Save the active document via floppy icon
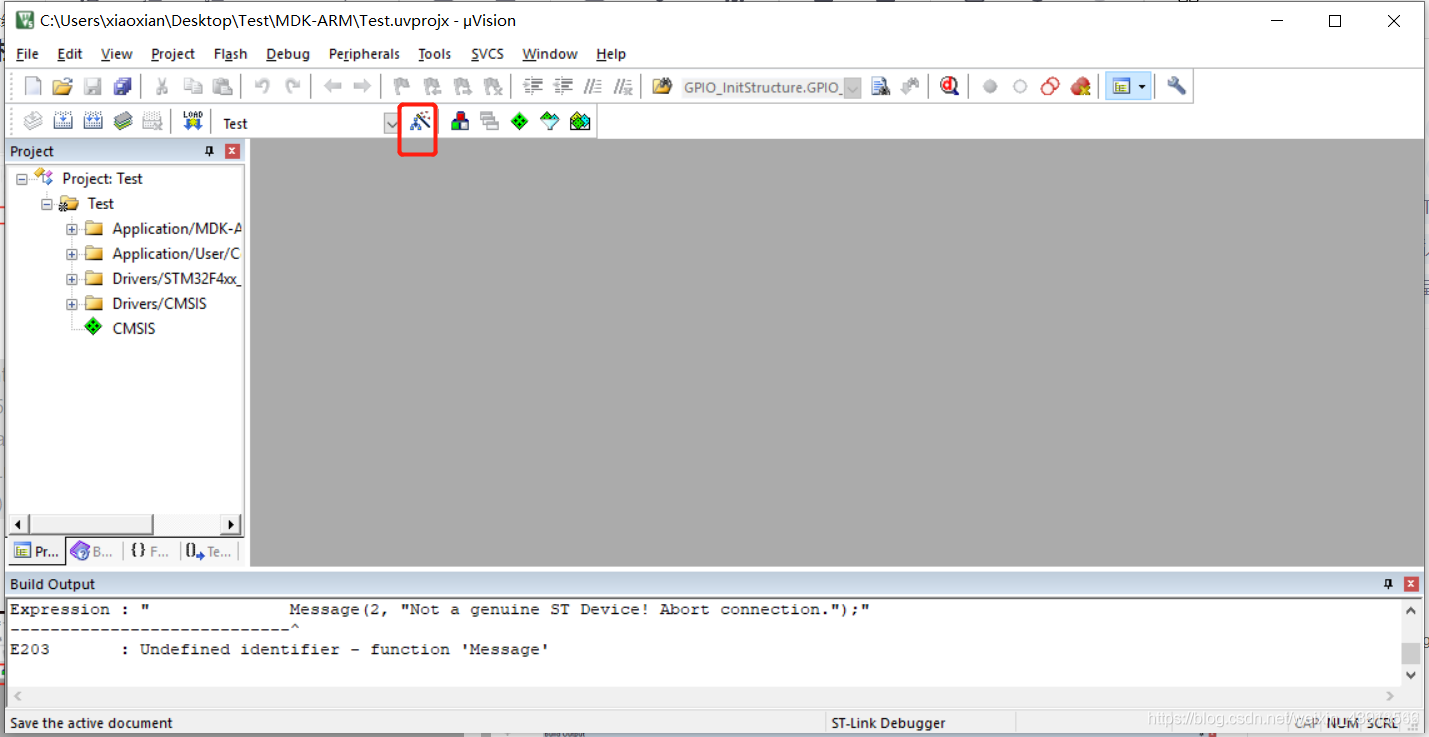Image resolution: width=1429 pixels, height=737 pixels. pos(92,87)
